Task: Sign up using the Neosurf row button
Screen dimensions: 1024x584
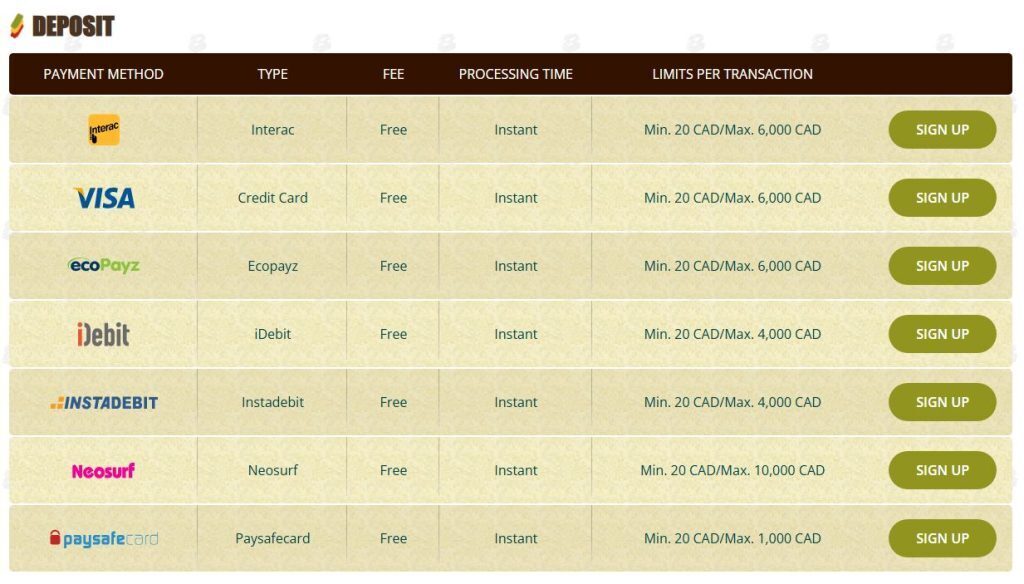Action: pos(942,470)
